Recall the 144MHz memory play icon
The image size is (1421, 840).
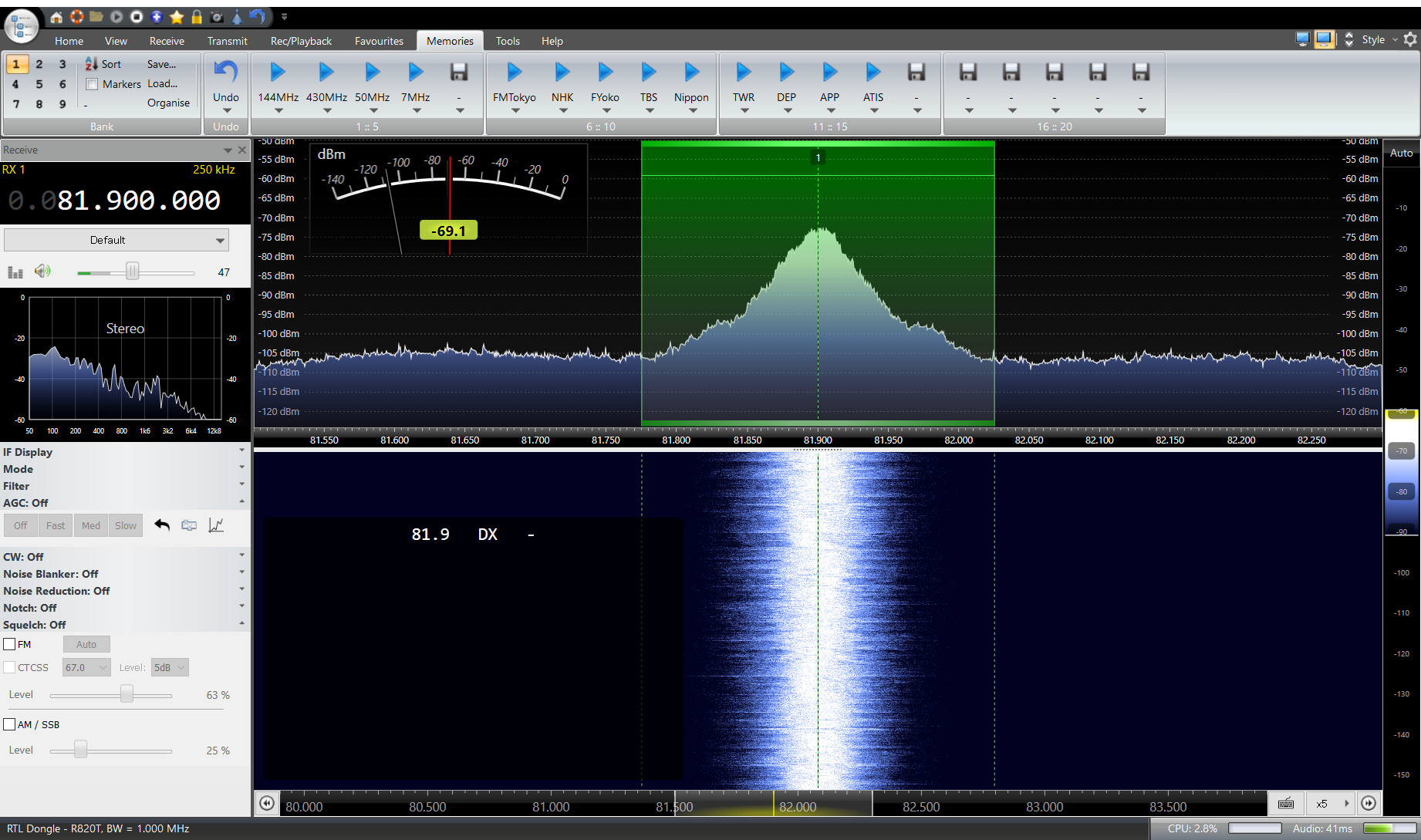tap(278, 72)
